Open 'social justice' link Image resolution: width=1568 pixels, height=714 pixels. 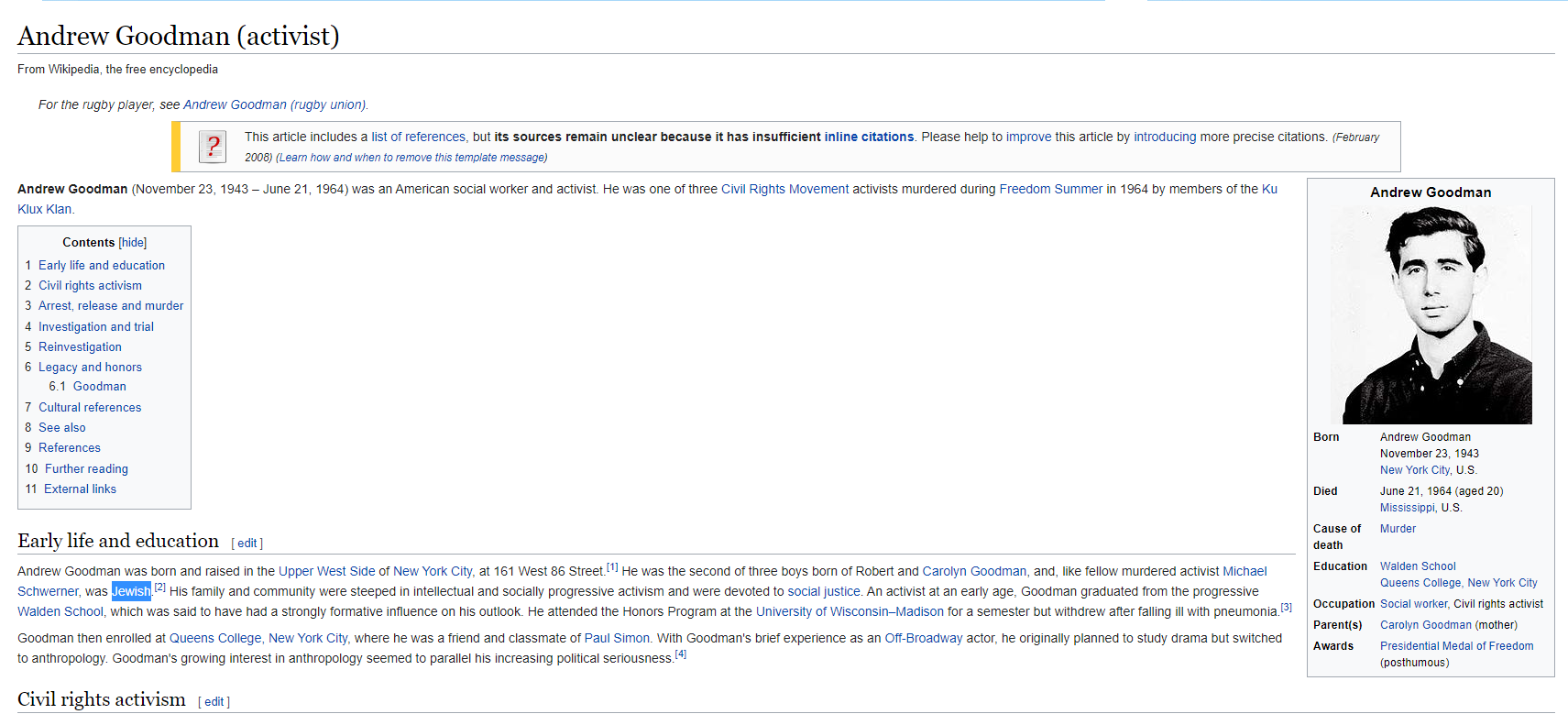coord(824,591)
